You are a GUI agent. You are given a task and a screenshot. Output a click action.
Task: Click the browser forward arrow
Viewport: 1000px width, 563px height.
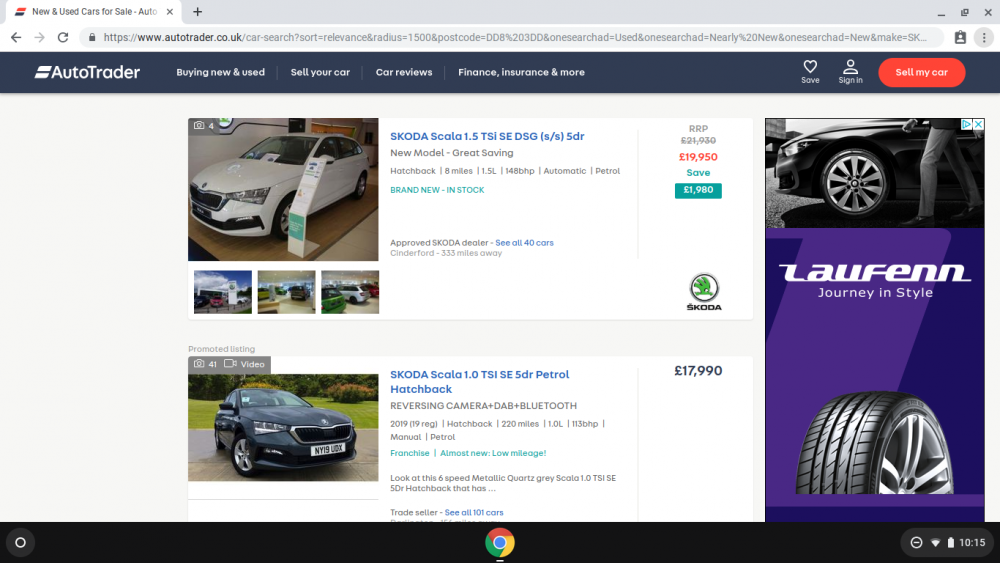pyautogui.click(x=40, y=38)
